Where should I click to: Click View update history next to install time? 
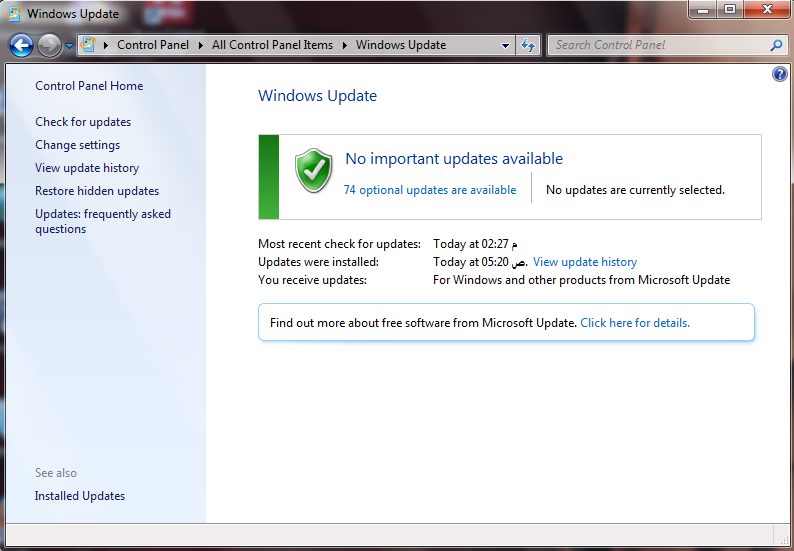click(x=584, y=262)
